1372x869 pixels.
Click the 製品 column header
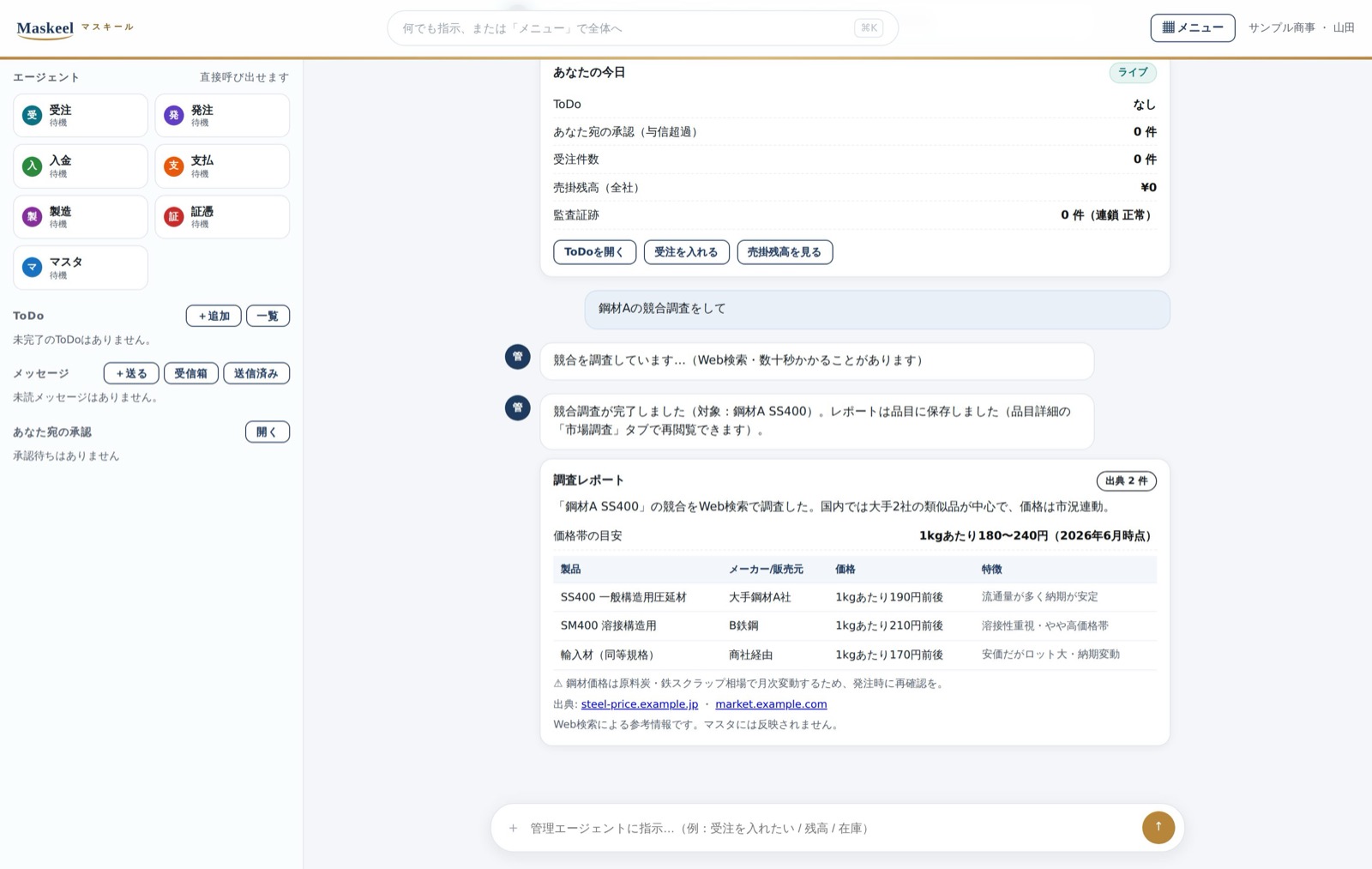tap(570, 570)
